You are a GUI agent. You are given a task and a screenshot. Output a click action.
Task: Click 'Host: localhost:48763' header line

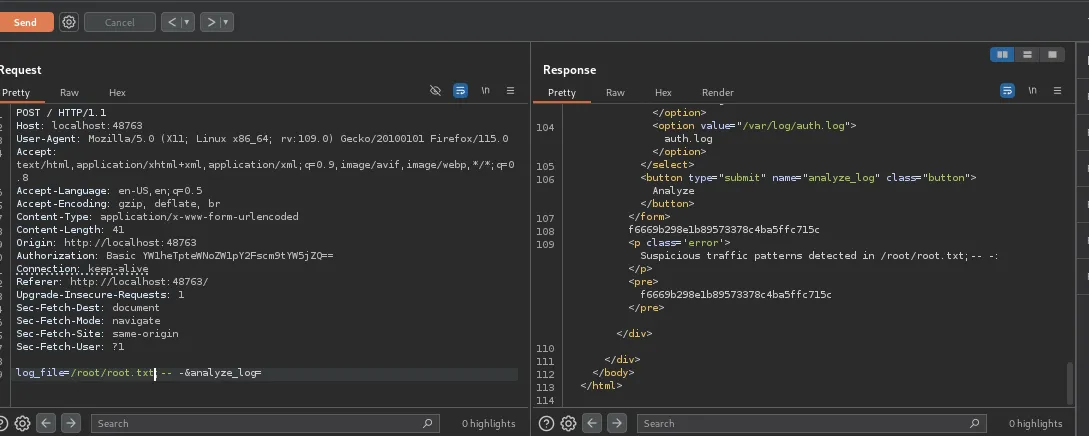coord(79,125)
